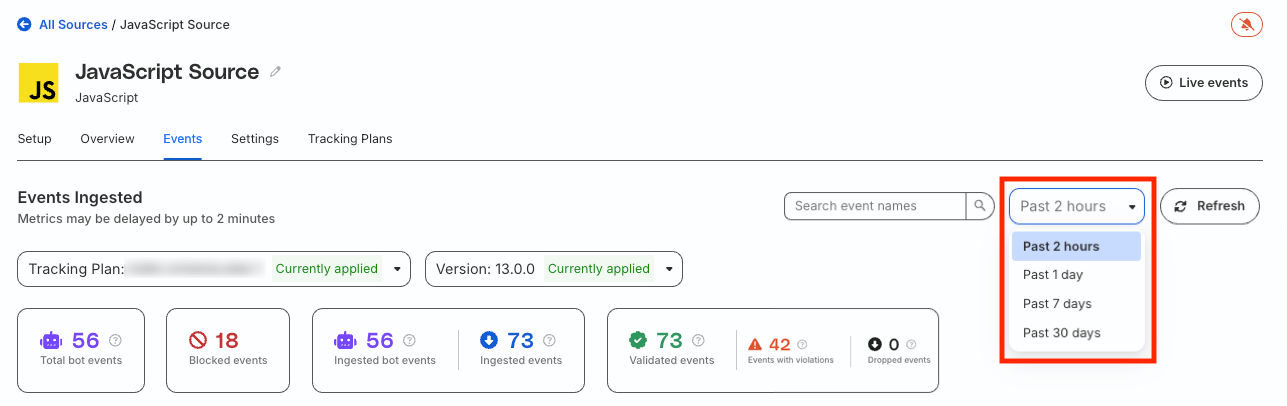Click the Blocked events count 18

click(x=227, y=340)
